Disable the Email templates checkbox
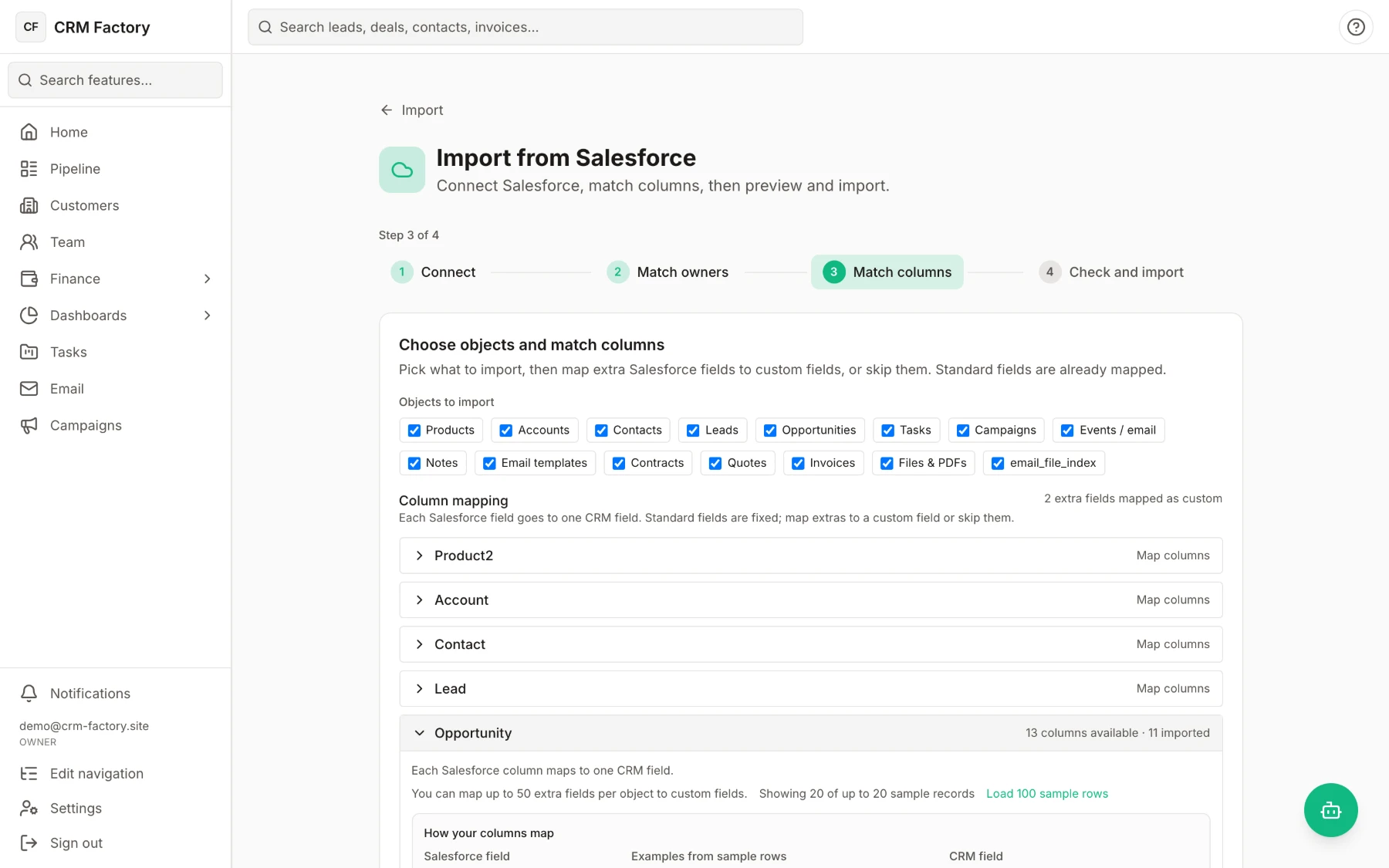Viewport: 1389px width, 868px height. (489, 463)
